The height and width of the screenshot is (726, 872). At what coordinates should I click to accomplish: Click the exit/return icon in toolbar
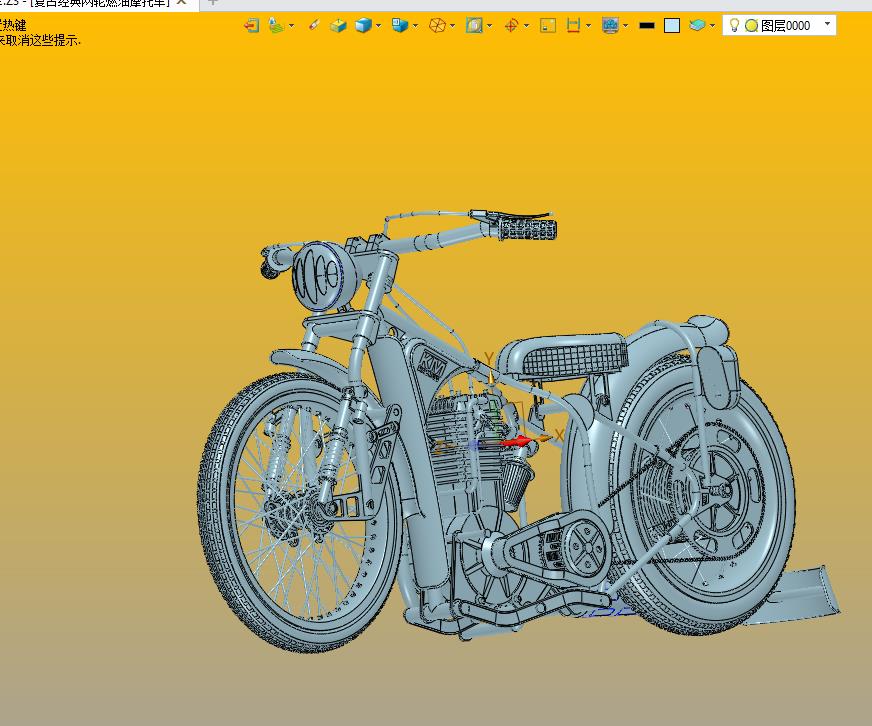click(251, 25)
